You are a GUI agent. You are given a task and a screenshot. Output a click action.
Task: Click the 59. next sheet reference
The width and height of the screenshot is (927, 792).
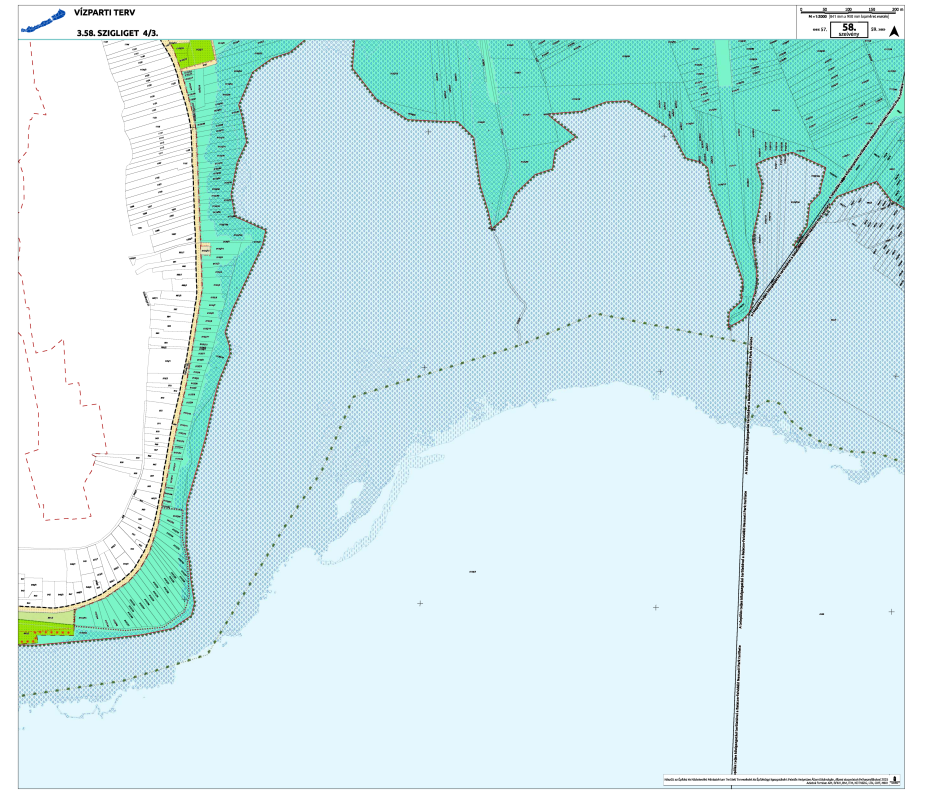(876, 31)
